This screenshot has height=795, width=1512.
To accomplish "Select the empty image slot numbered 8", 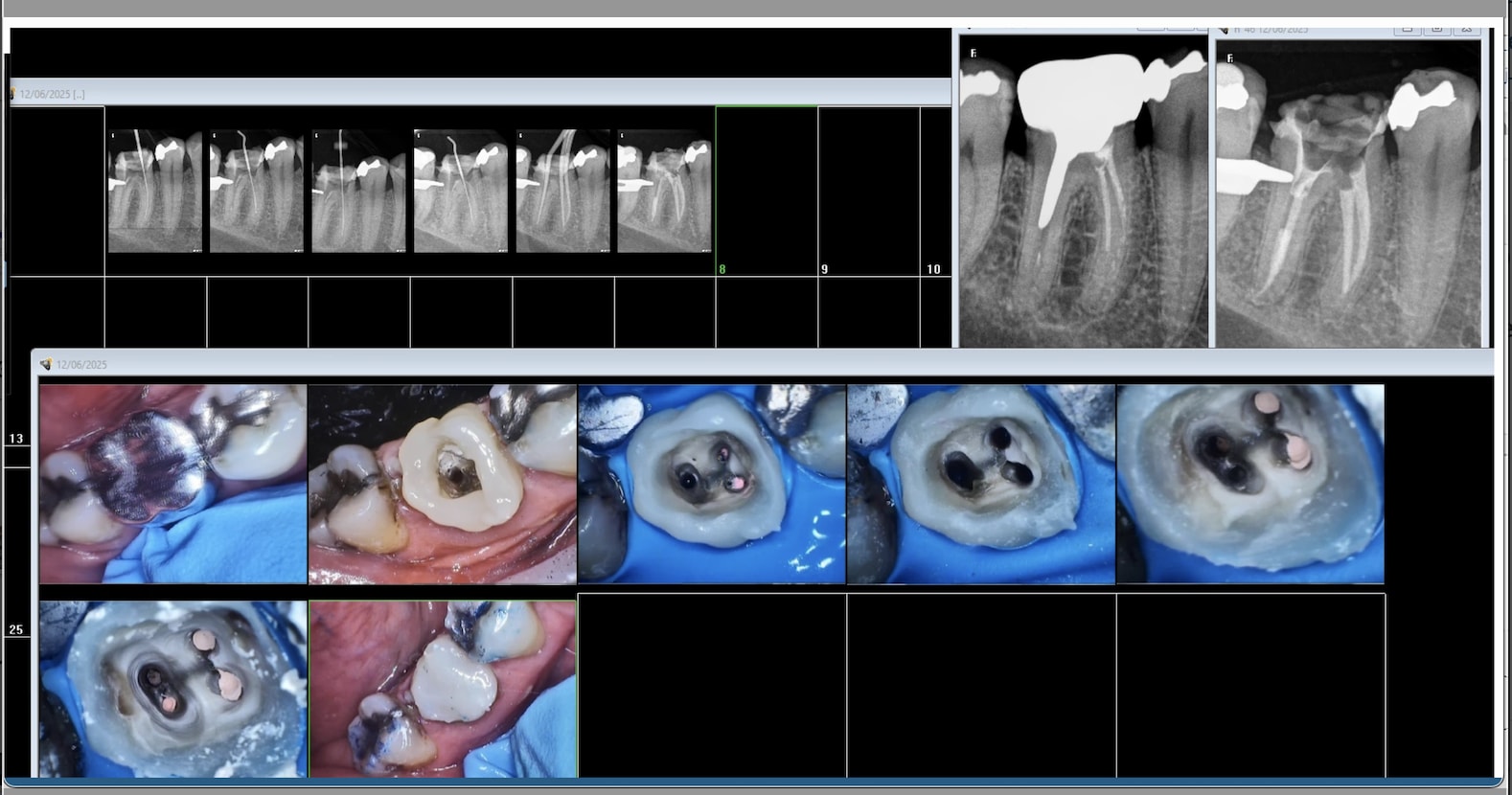I will click(767, 191).
